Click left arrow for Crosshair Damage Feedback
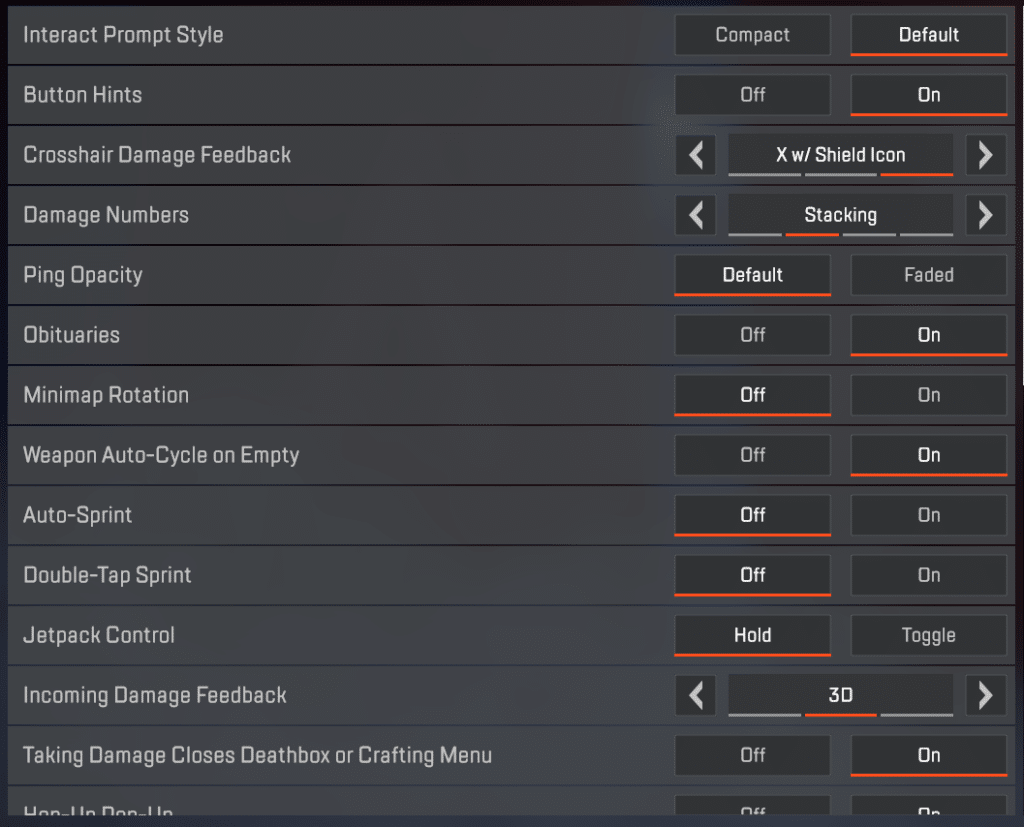1024x827 pixels. pyautogui.click(x=696, y=155)
